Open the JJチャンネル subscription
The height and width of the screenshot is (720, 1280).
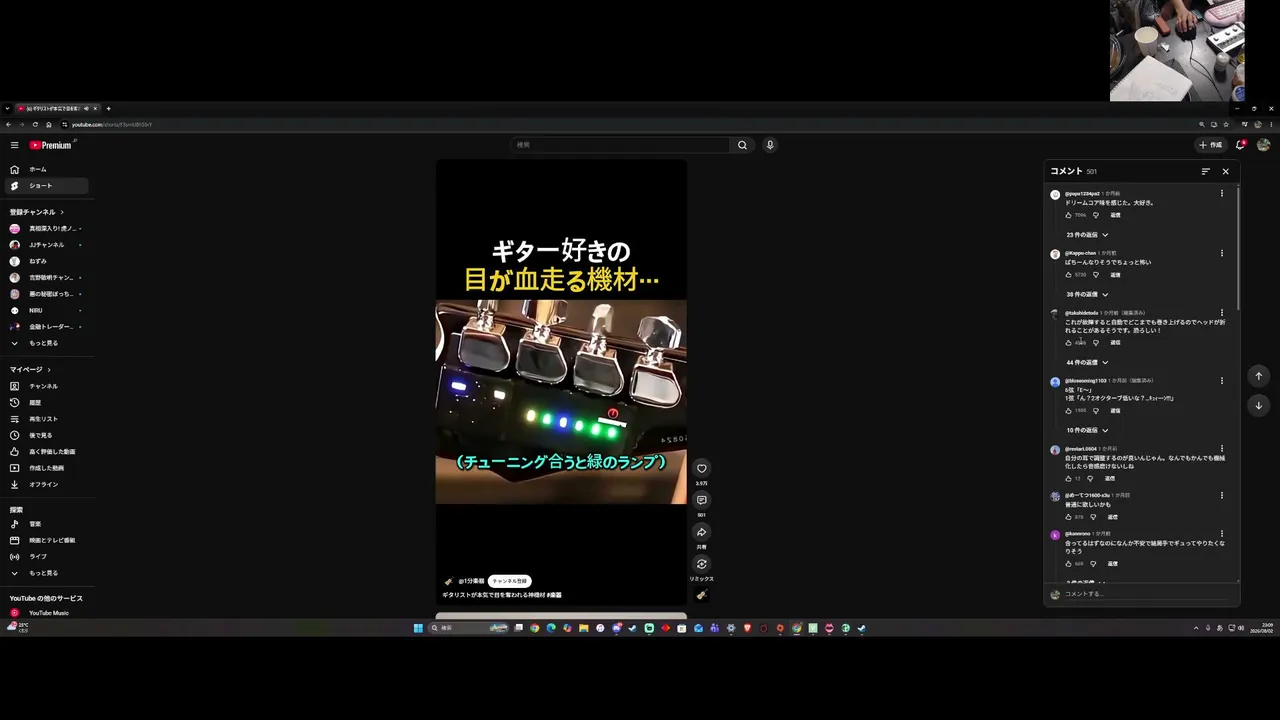tap(48, 245)
